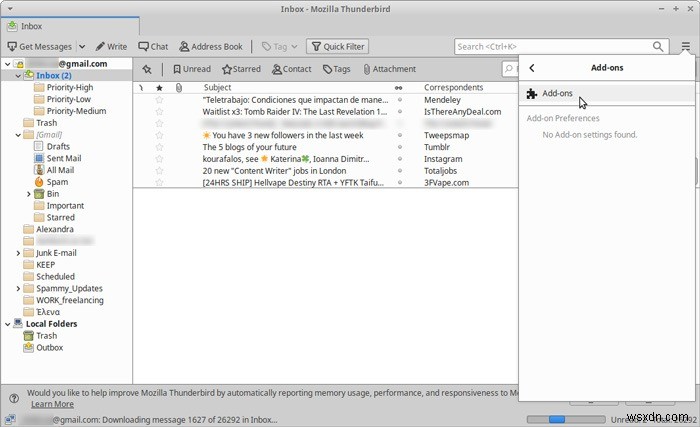700x427 pixels.
Task: Filter messages by Contact
Action: [x=292, y=69]
